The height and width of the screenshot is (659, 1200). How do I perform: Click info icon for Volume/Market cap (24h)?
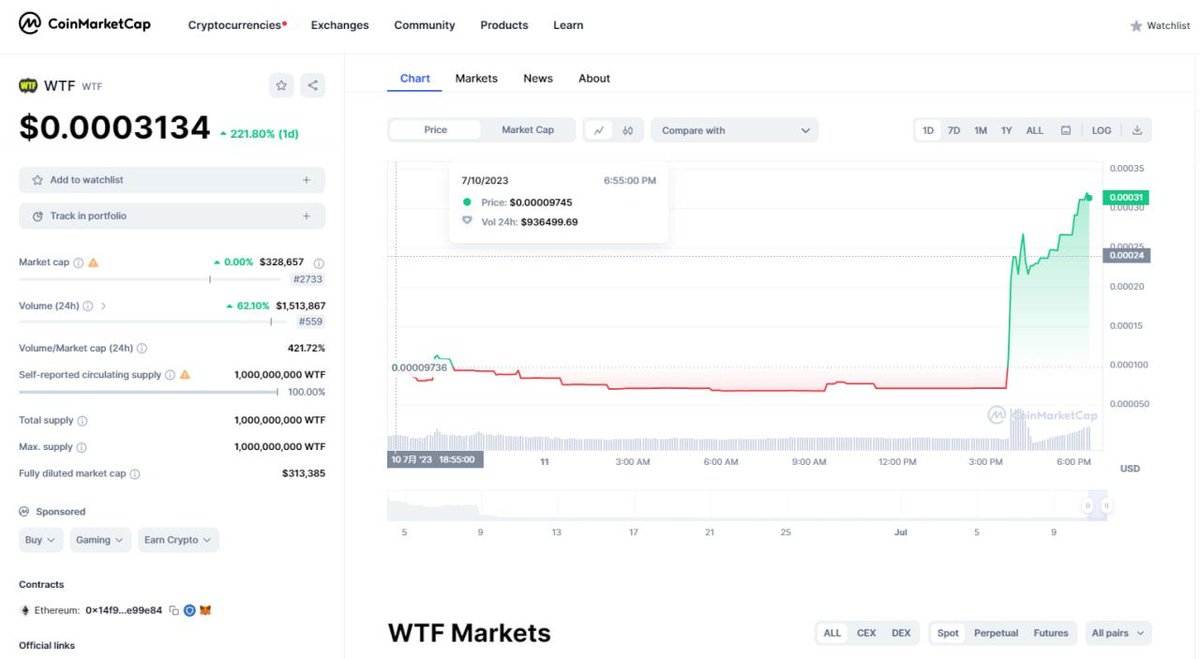[x=142, y=348]
